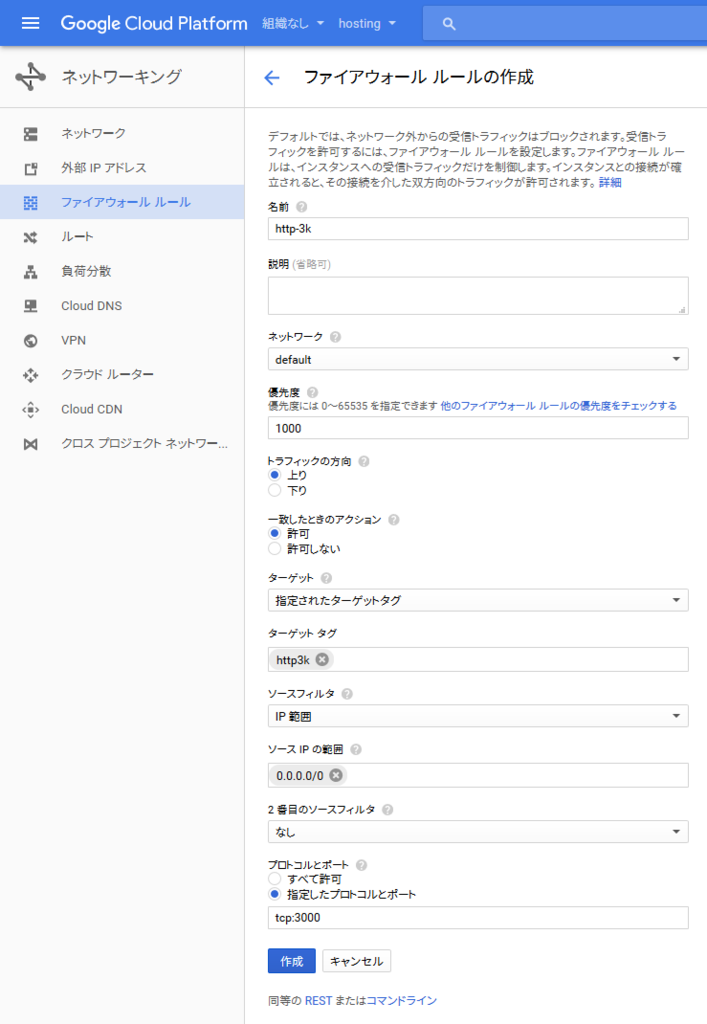Click the firewall rules sidebar icon
The width and height of the screenshot is (707, 1024).
pyautogui.click(x=31, y=203)
